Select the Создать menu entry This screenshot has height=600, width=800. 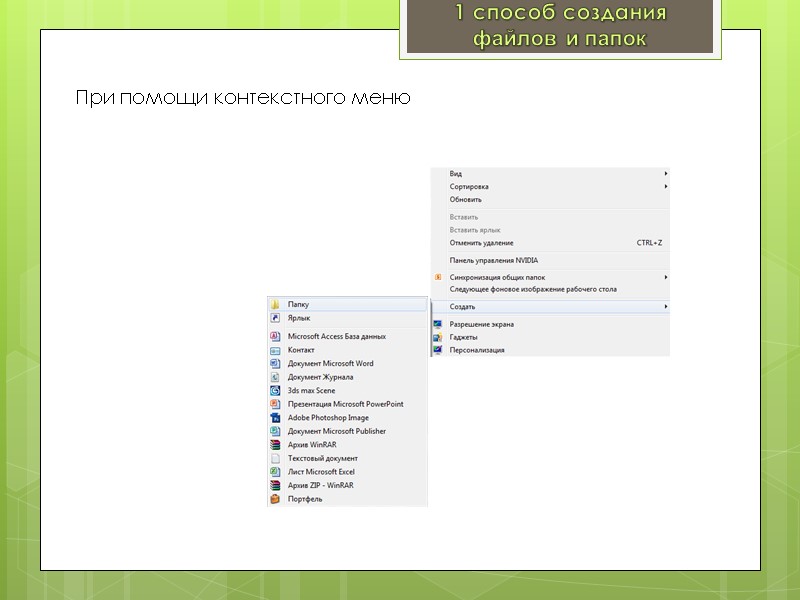click(550, 307)
